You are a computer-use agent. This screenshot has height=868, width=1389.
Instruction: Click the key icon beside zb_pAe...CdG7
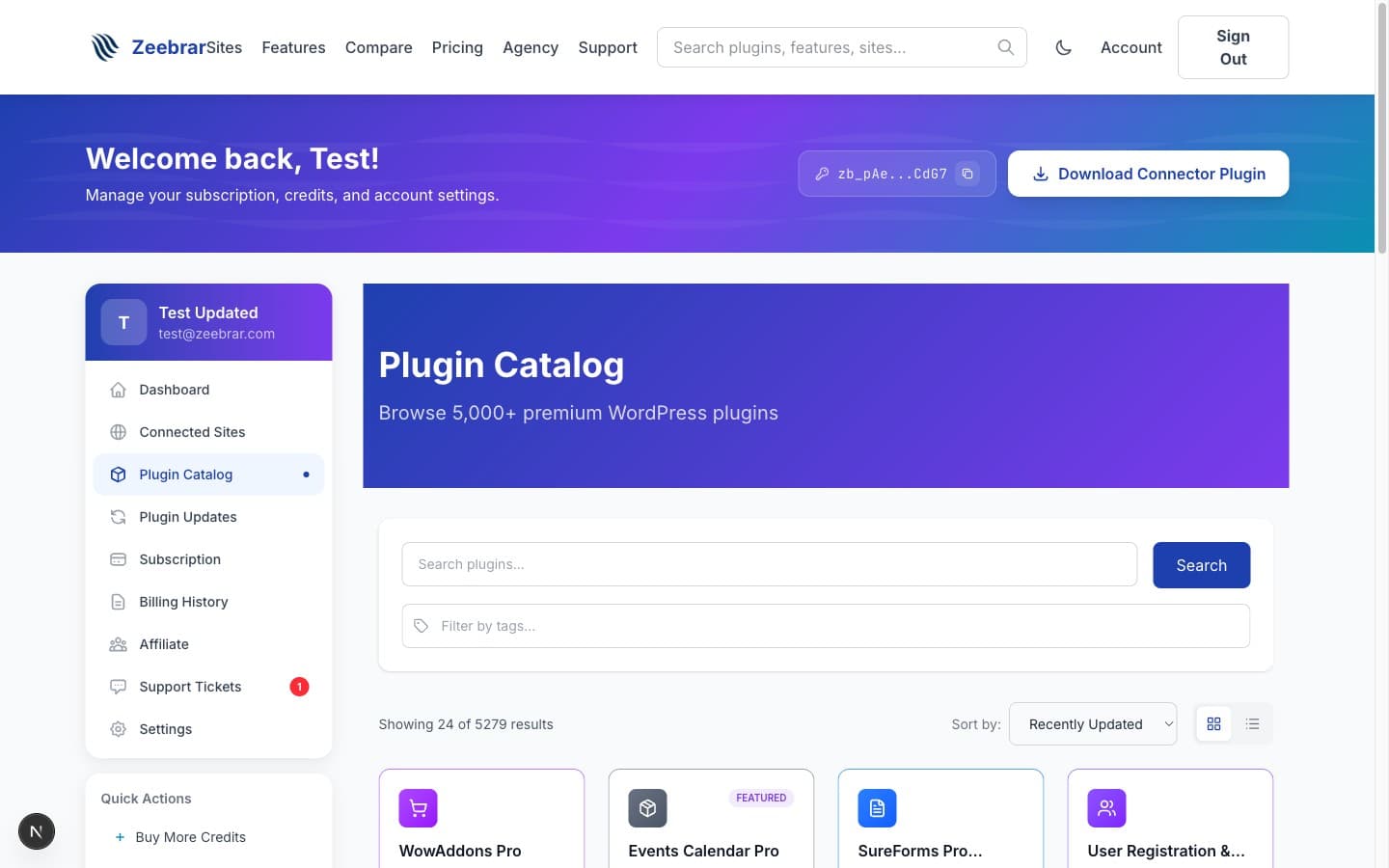(822, 174)
